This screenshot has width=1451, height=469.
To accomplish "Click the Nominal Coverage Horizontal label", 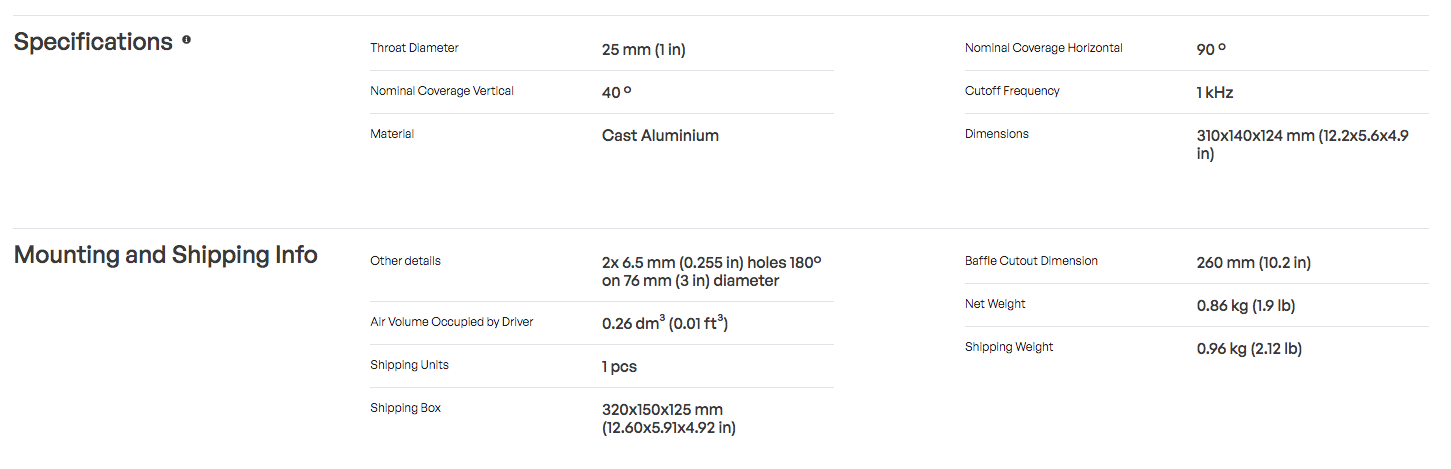I will 1044,48.
